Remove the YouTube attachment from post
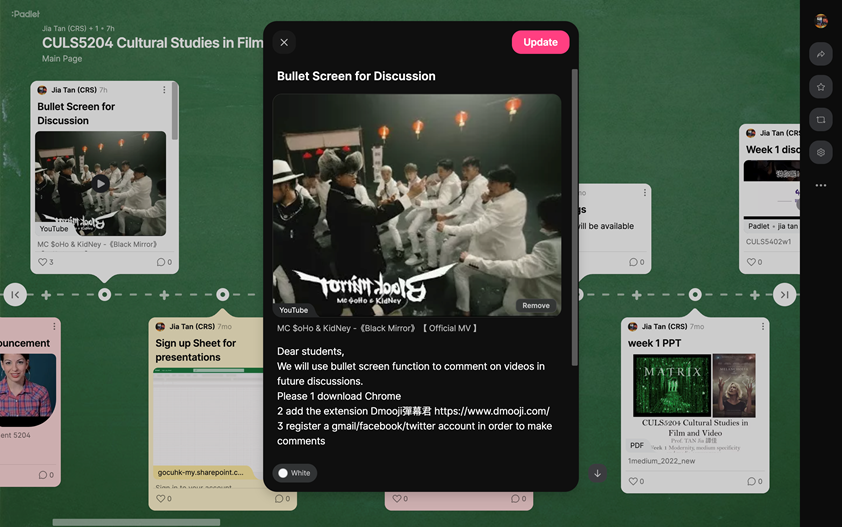The image size is (842, 527). [536, 305]
